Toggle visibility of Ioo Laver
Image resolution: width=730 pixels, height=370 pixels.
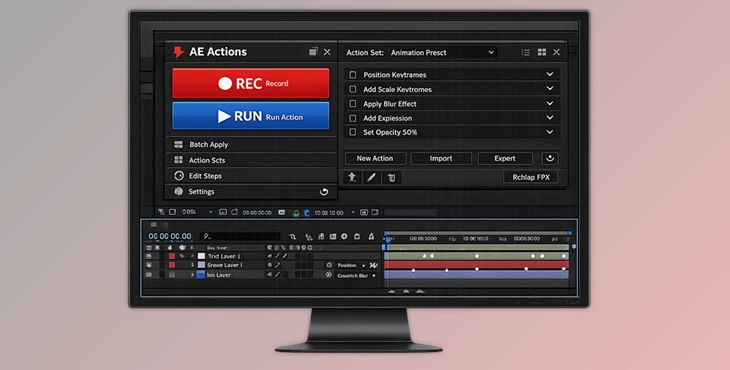point(149,275)
